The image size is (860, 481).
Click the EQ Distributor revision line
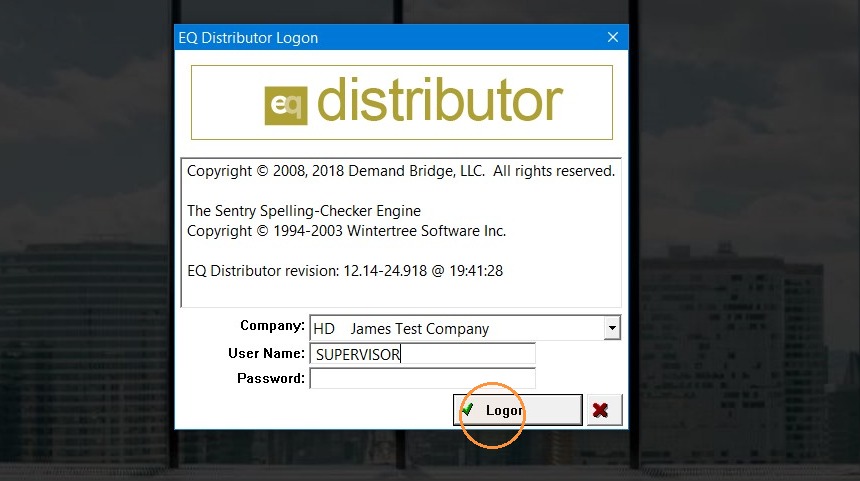click(x=345, y=271)
